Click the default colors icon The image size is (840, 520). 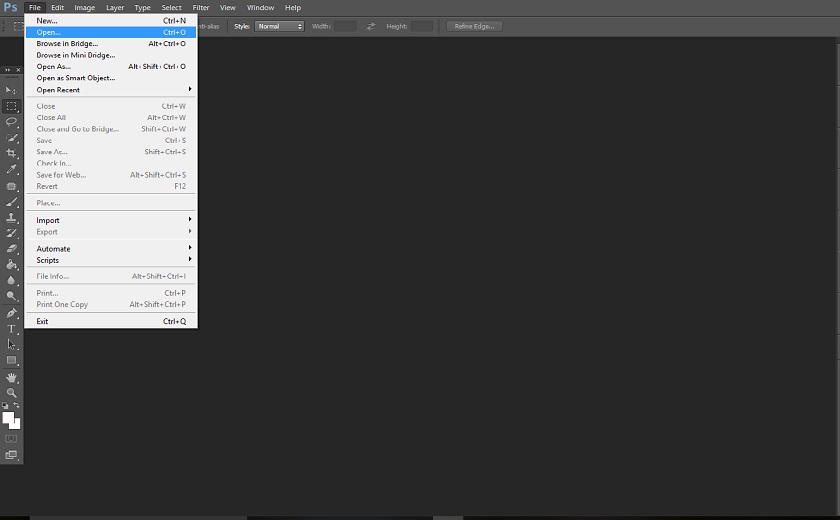click(5, 405)
